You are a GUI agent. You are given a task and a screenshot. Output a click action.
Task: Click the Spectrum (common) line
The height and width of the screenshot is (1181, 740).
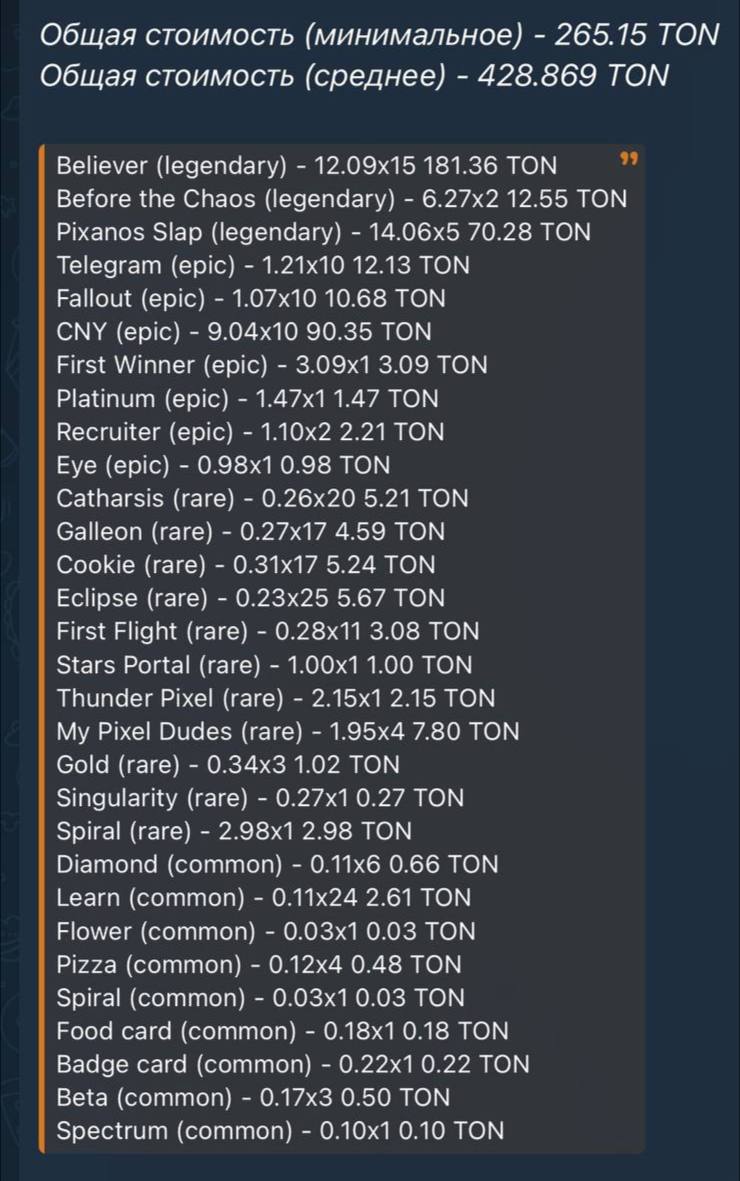(x=280, y=1131)
